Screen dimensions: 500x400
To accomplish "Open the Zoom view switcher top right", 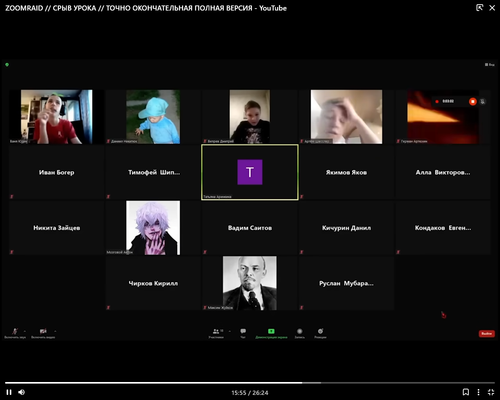I will [x=490, y=65].
